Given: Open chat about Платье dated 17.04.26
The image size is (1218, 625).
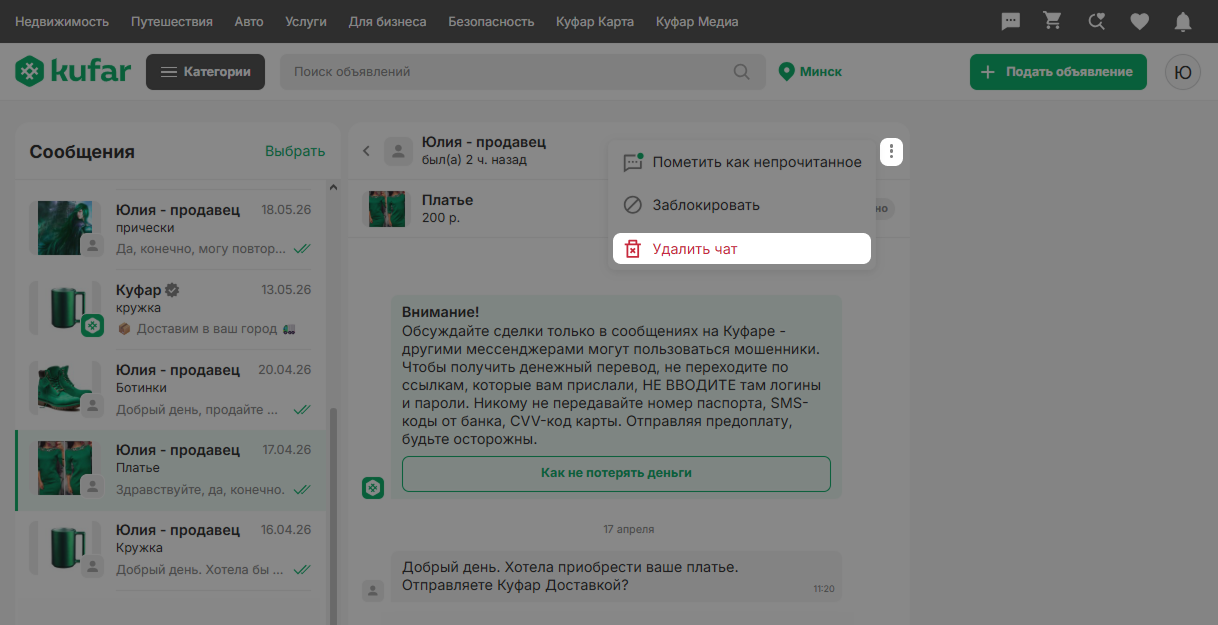Looking at the screenshot, I should (x=171, y=470).
